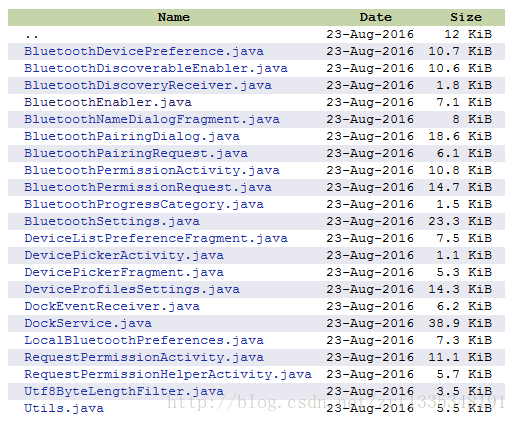
Task: Select the 23.3 KiB size value
Action: click(460, 221)
